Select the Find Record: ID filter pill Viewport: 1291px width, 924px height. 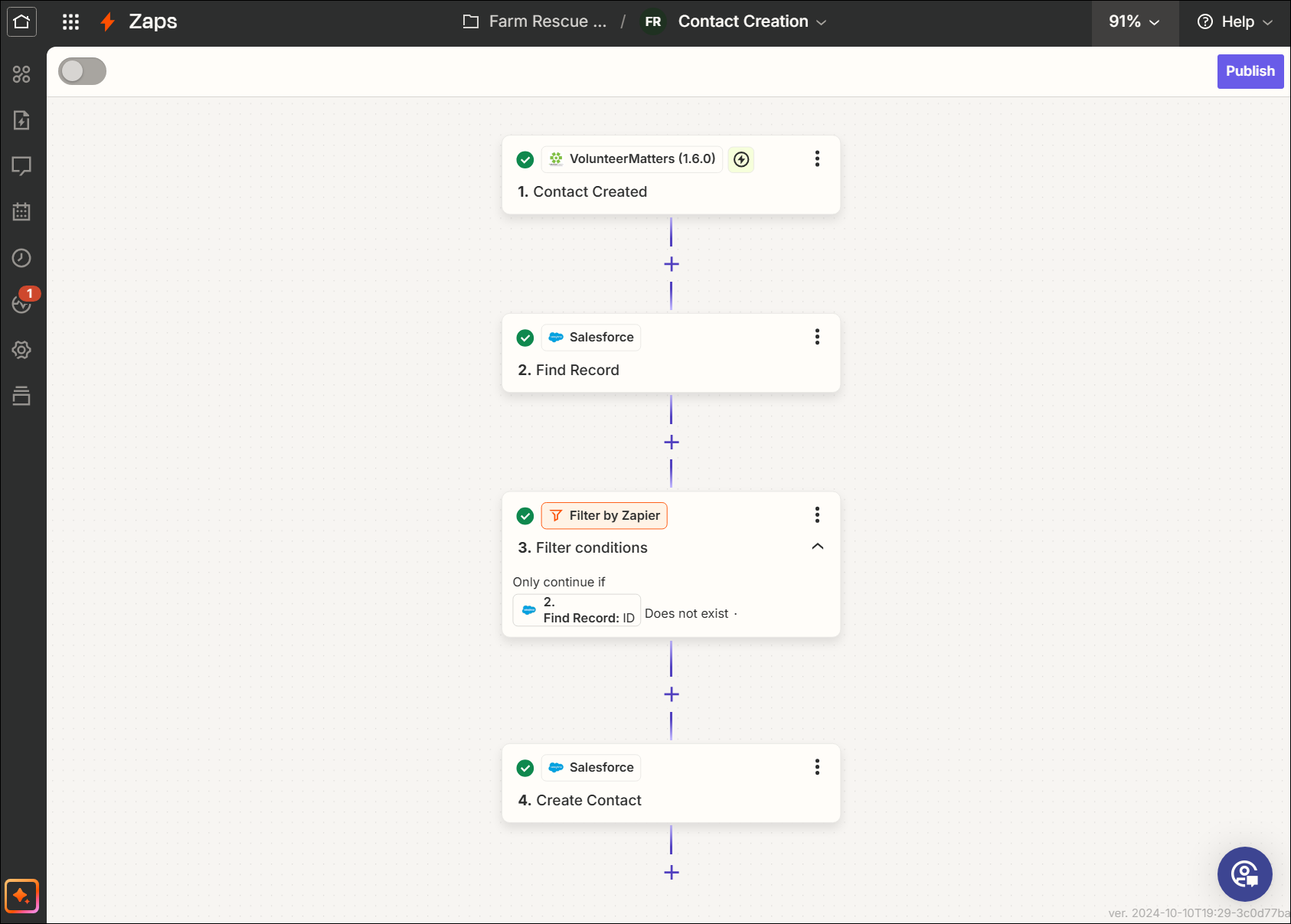pos(577,610)
